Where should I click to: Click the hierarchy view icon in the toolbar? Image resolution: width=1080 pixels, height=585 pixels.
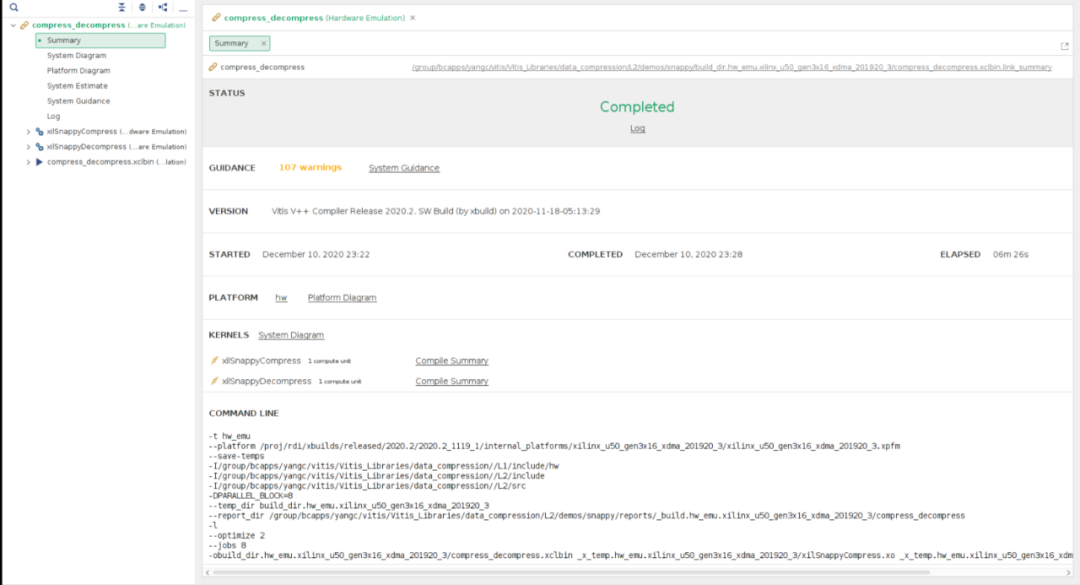(x=162, y=7)
